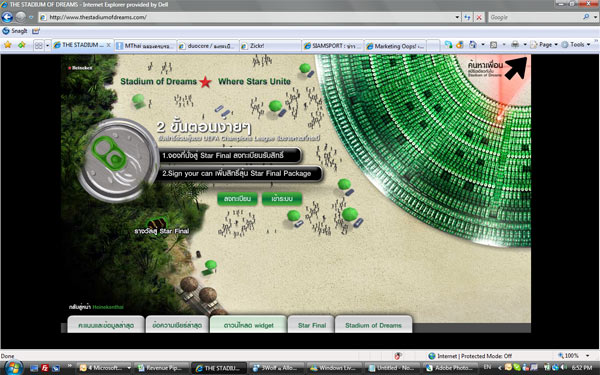The image size is (600, 375).
Task: Switch to the Zickr! tab
Action: coord(270,46)
